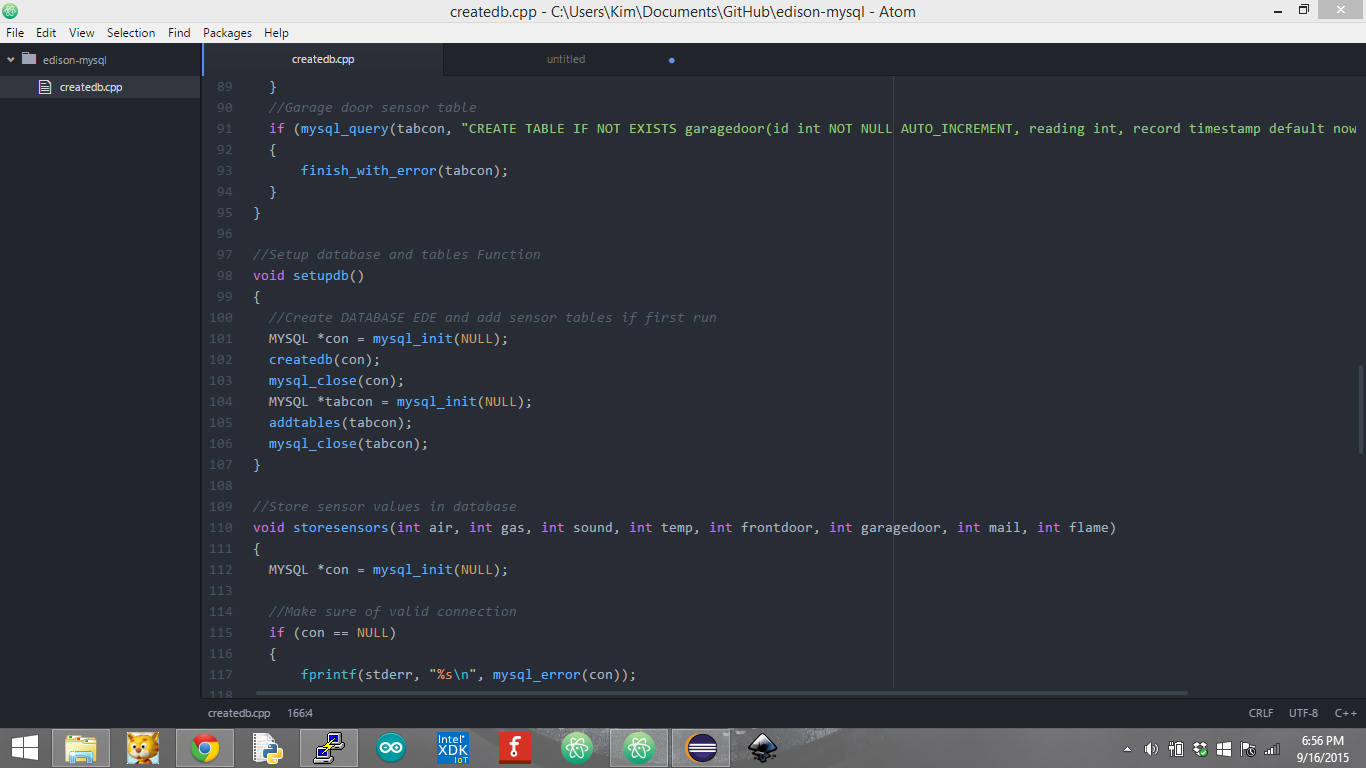
Task: Launch Arduino IDE from the taskbar
Action: point(391,748)
